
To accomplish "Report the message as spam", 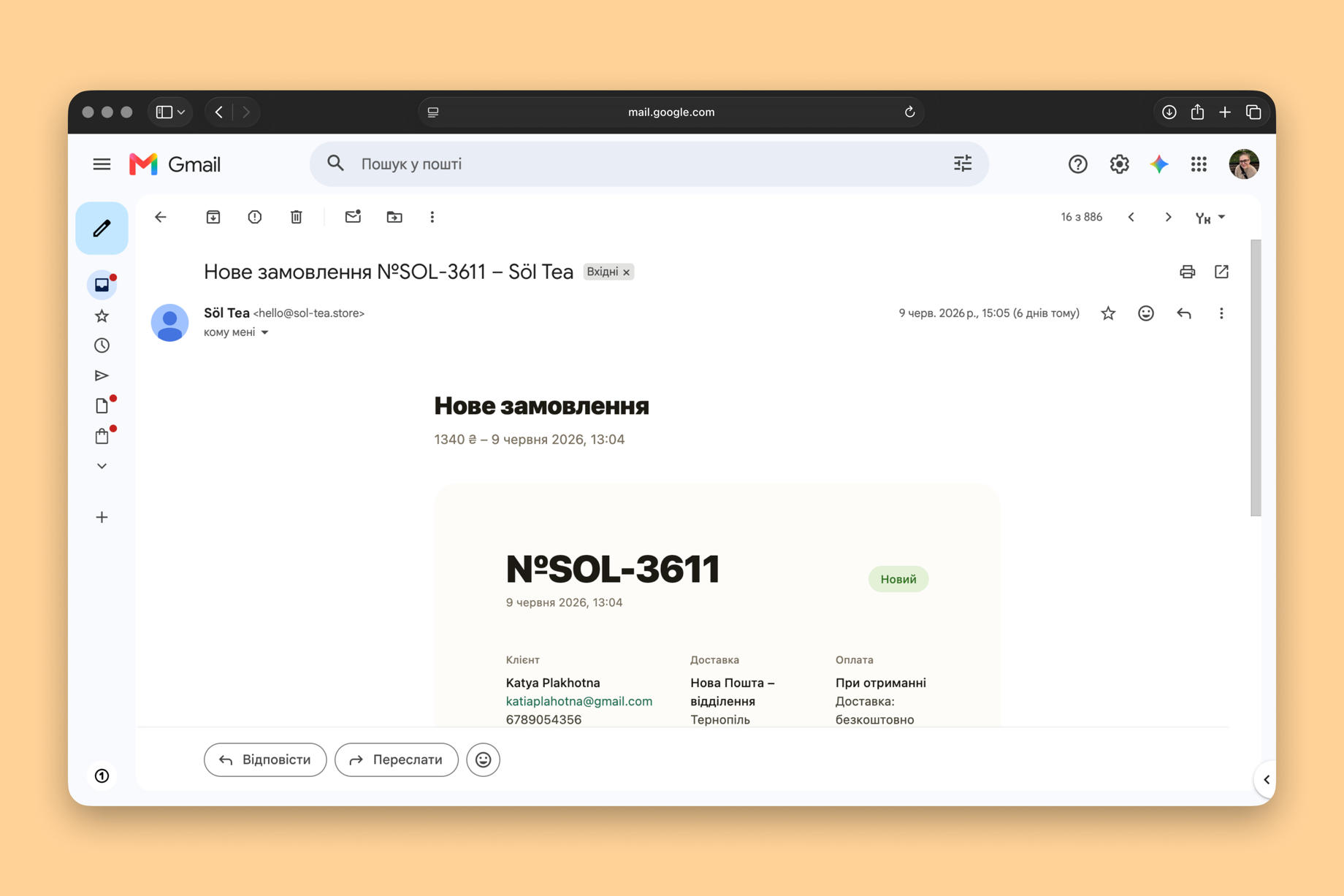I will (254, 217).
